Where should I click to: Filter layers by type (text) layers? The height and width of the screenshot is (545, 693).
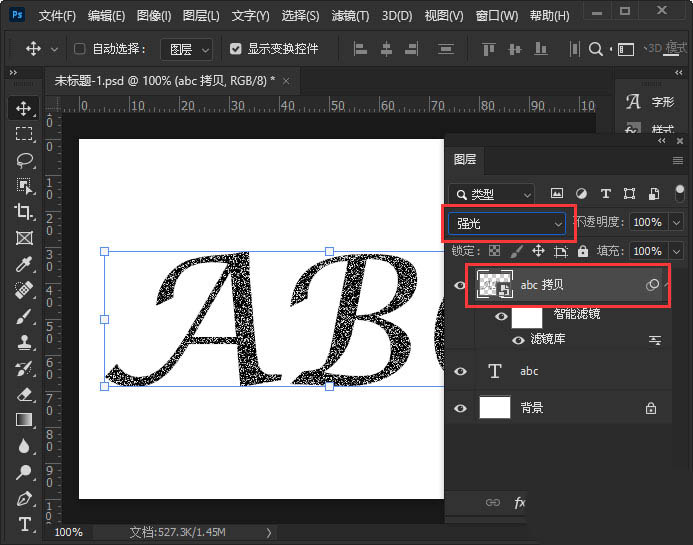(x=606, y=193)
